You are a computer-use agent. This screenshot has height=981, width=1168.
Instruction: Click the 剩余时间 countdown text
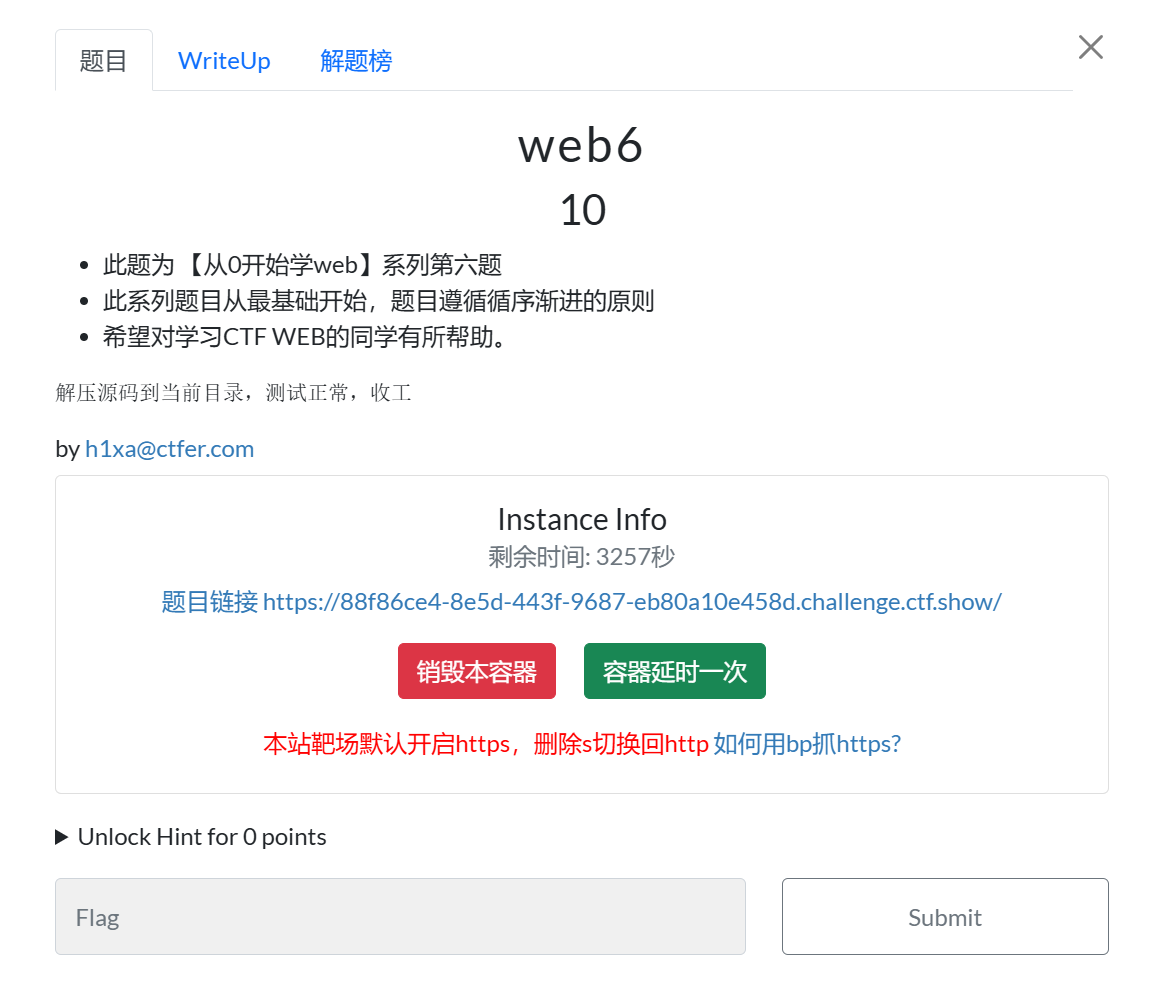pyautogui.click(x=581, y=557)
